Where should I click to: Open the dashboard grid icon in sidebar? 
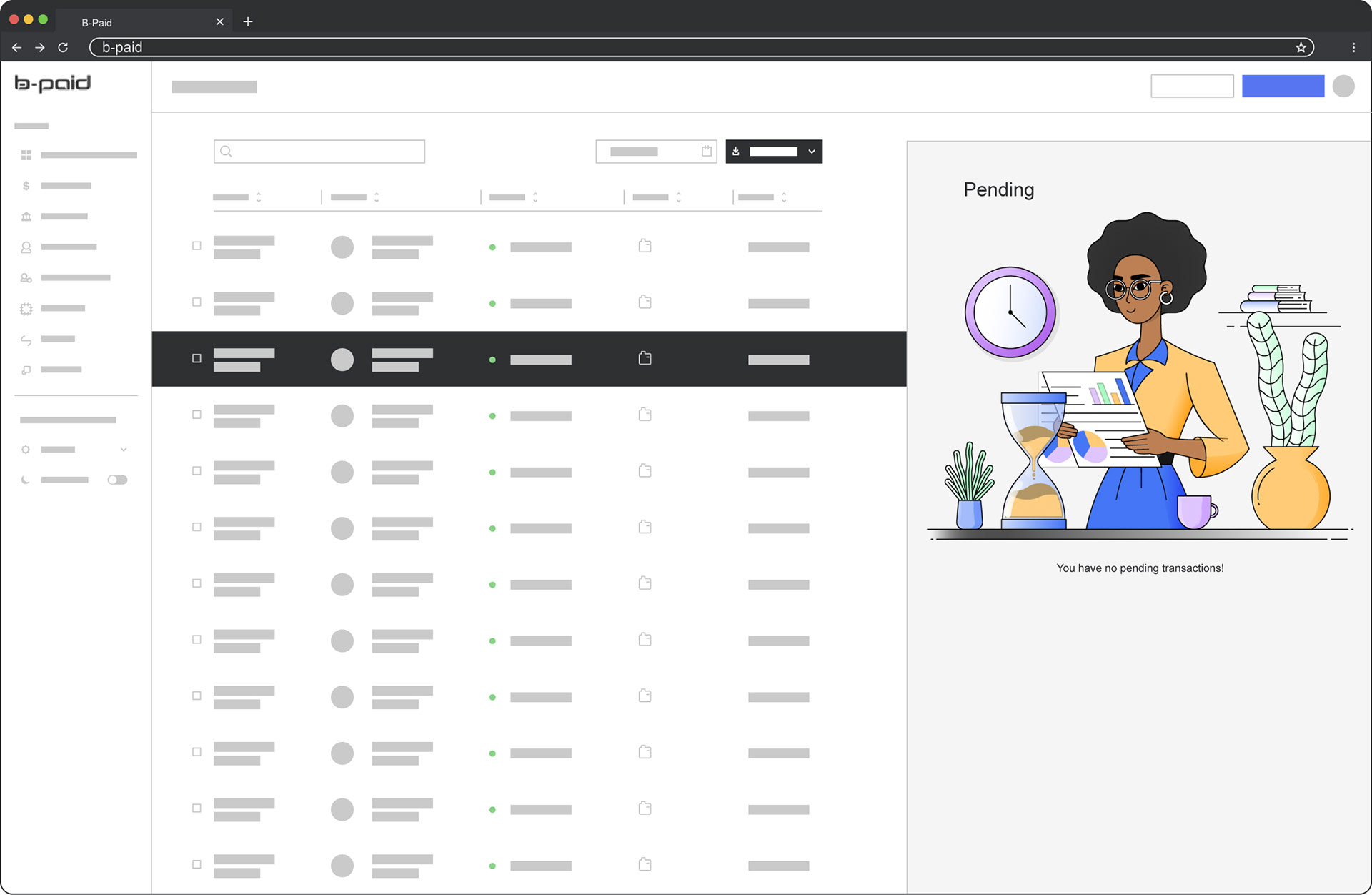pos(26,155)
